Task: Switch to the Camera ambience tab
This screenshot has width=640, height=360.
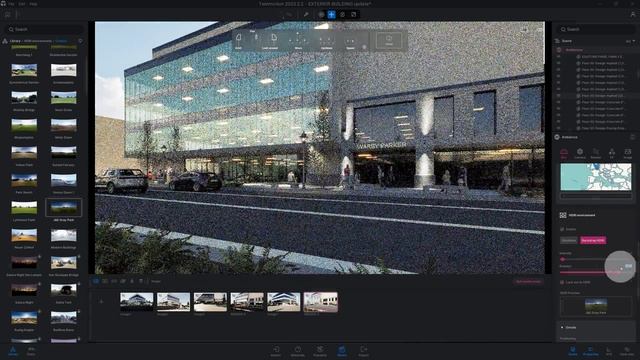Action: coord(580,153)
